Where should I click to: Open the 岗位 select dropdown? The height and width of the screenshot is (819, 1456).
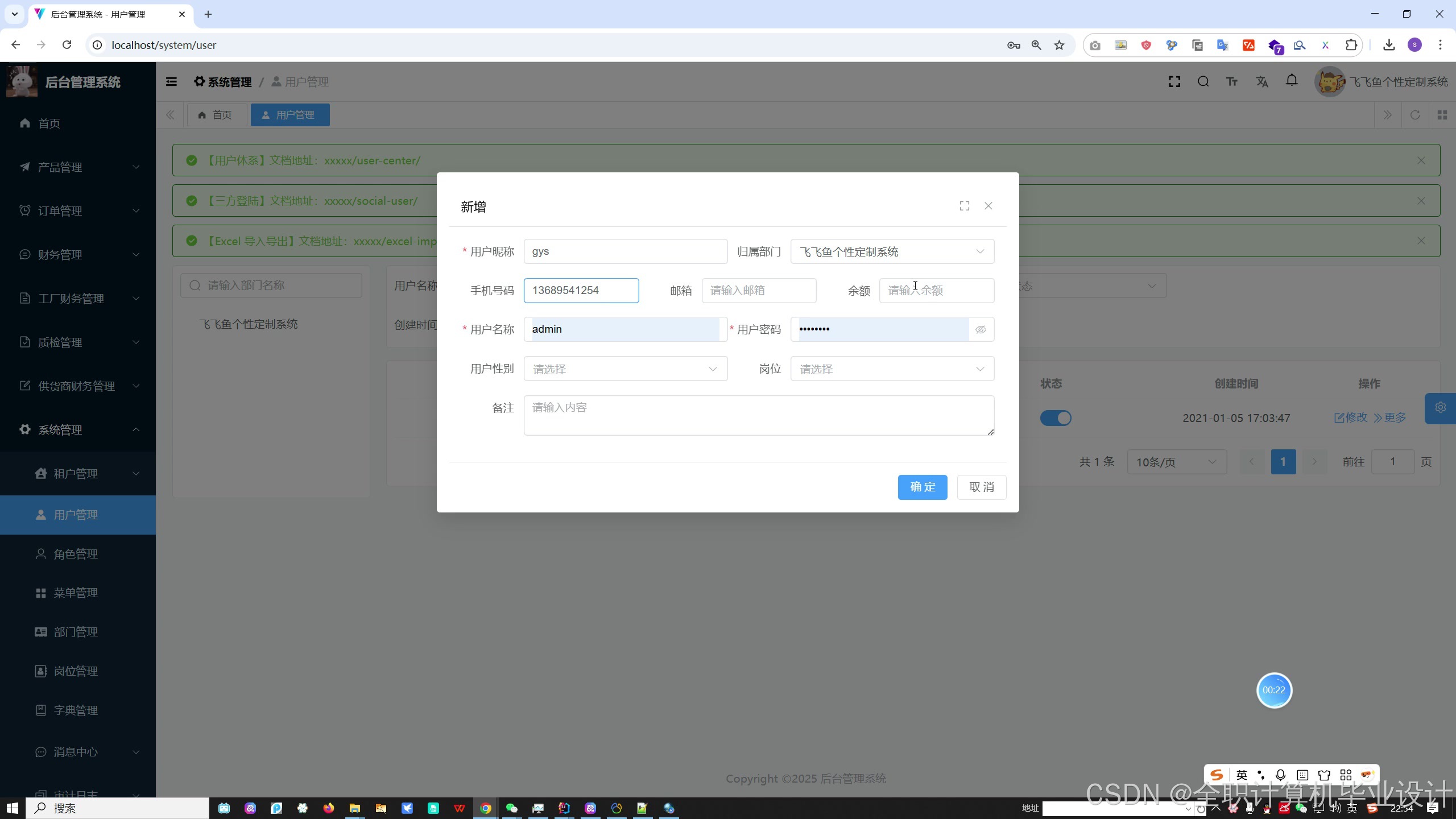tap(892, 369)
